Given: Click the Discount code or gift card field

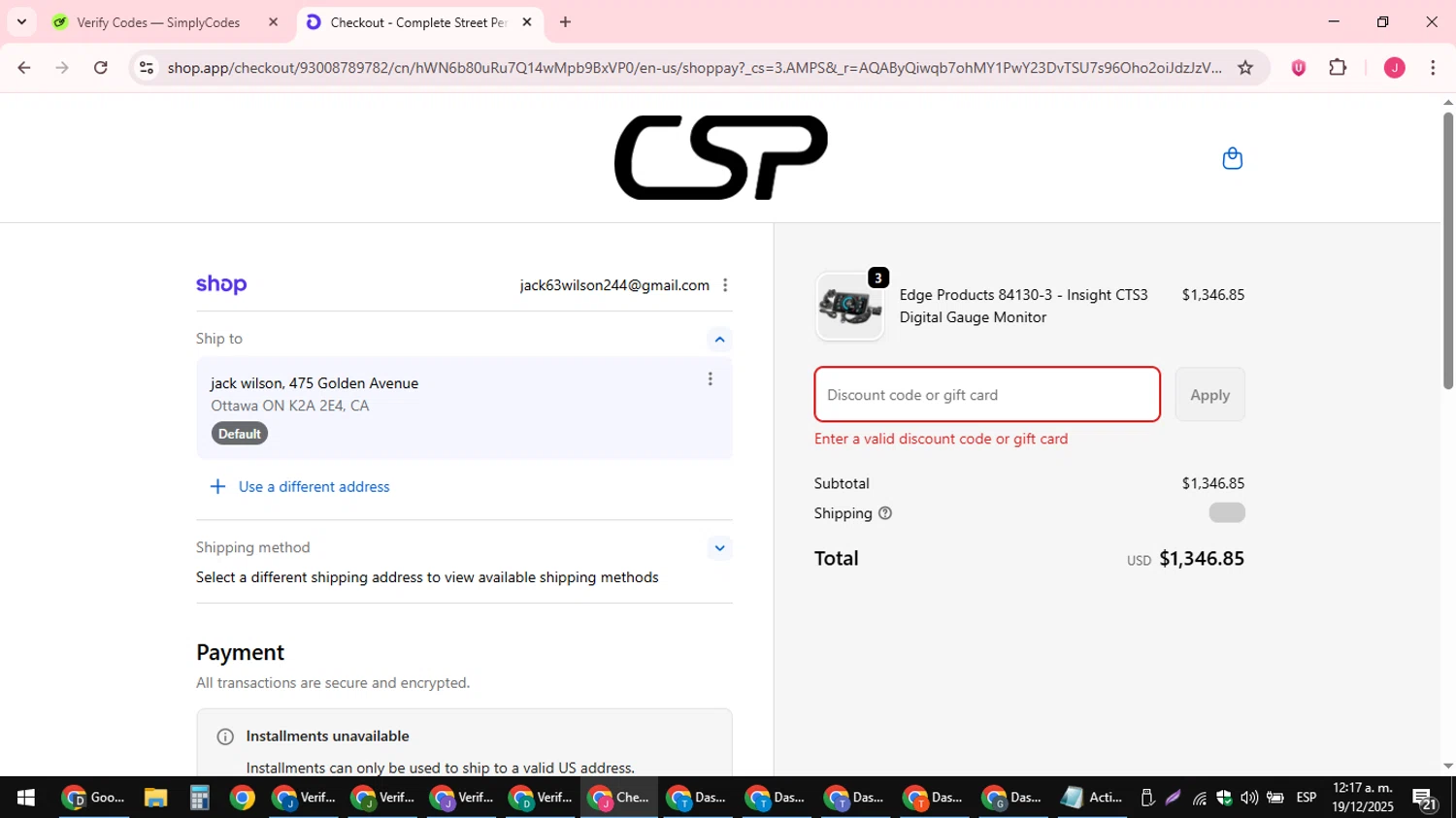Looking at the screenshot, I should 987,394.
